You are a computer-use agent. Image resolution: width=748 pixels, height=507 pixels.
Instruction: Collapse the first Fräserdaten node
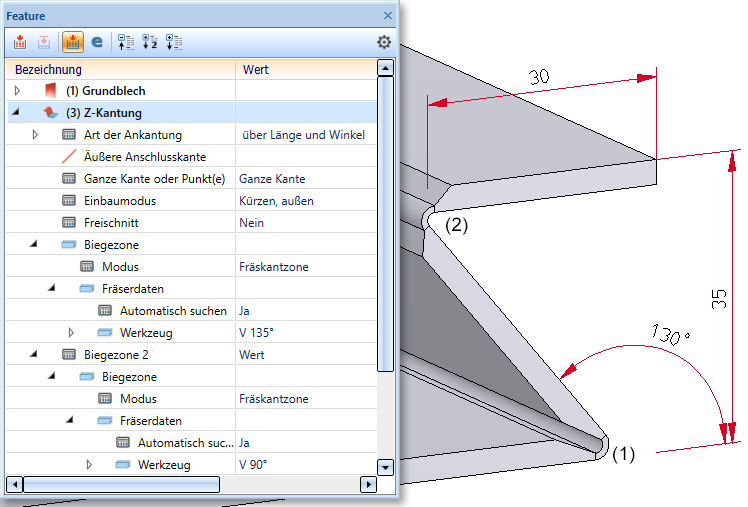coord(52,288)
